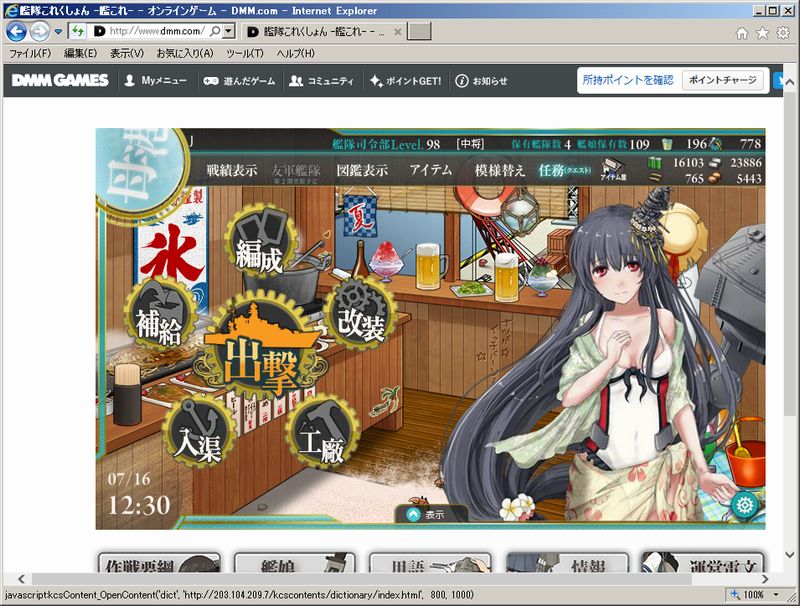
Task: Open the アイテム屋 shop icon
Action: point(613,169)
